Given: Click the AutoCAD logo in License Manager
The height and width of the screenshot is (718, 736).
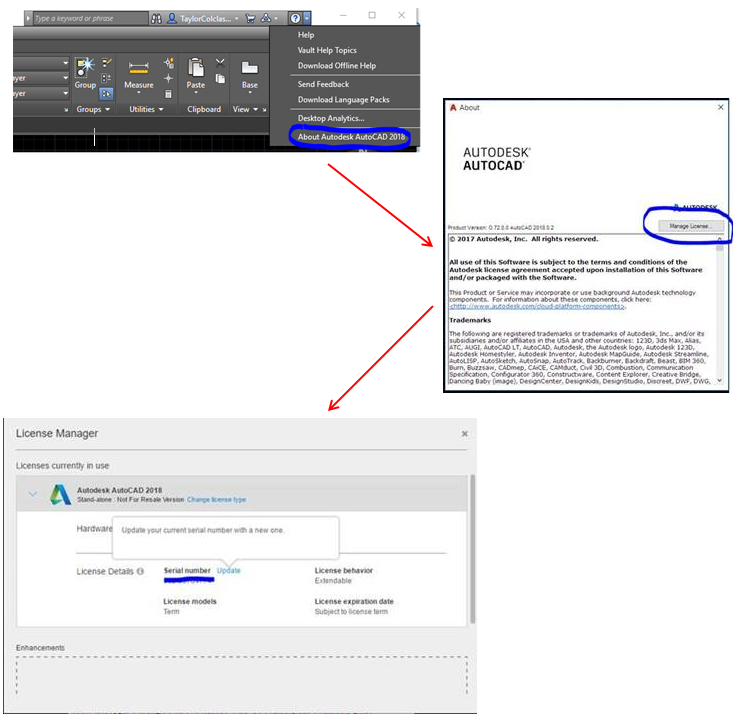Looking at the screenshot, I should 61,495.
